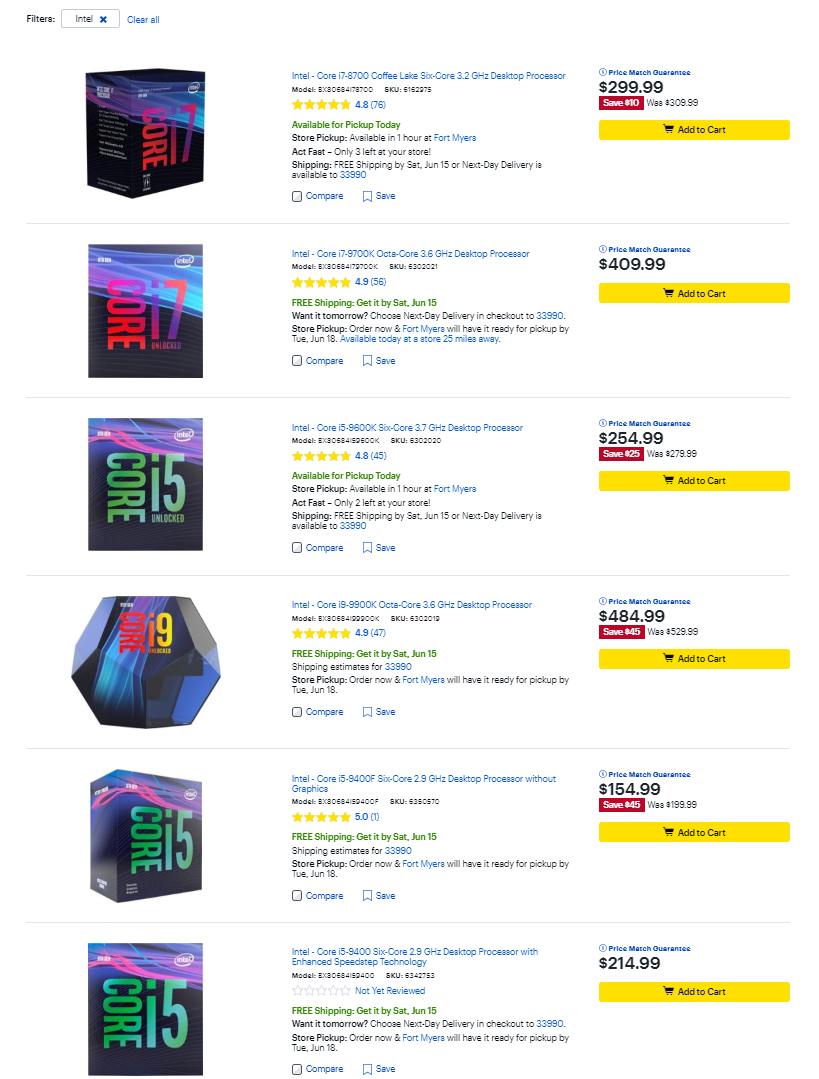Add the $409.99 Core i7-9700K to cart
Viewport: 819px width, 1079px height.
tap(694, 294)
